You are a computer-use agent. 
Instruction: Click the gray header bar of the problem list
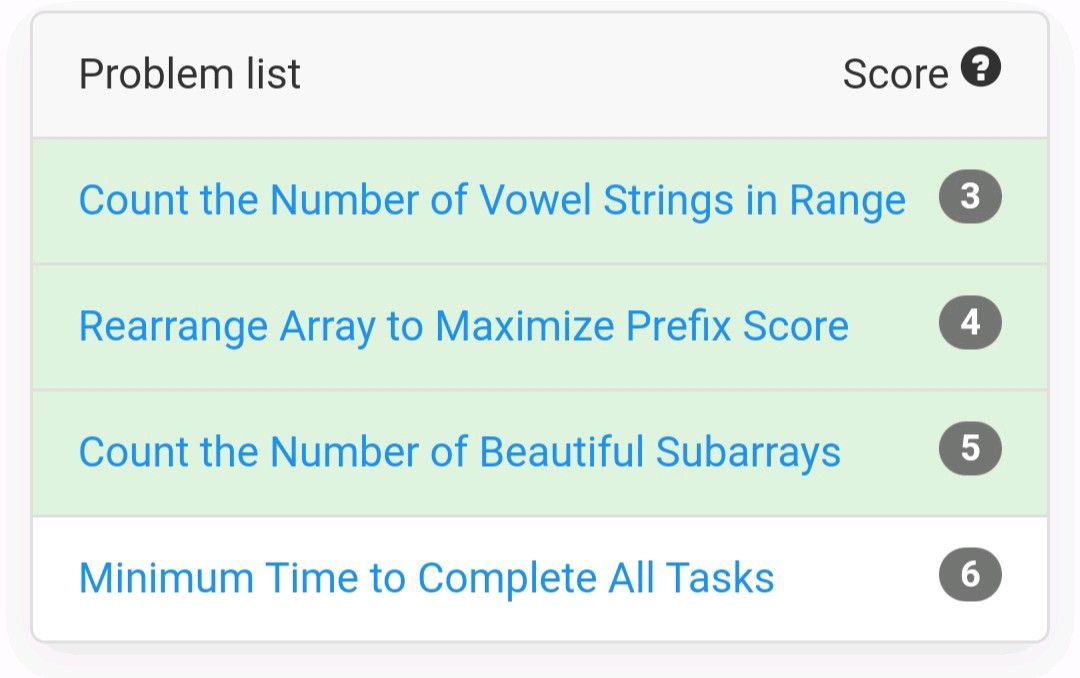pyautogui.click(x=540, y=74)
